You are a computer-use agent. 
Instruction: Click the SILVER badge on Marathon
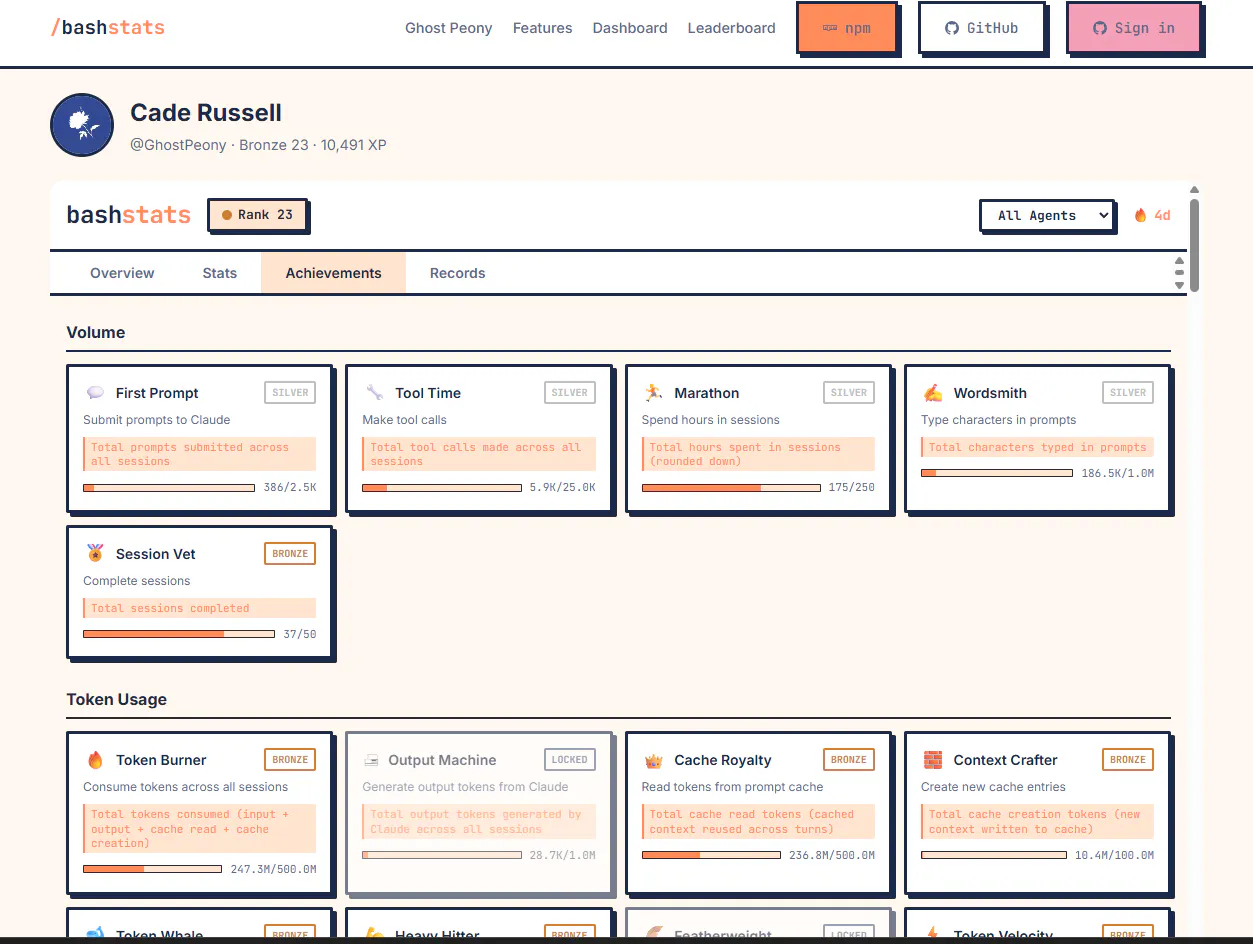[x=848, y=393]
